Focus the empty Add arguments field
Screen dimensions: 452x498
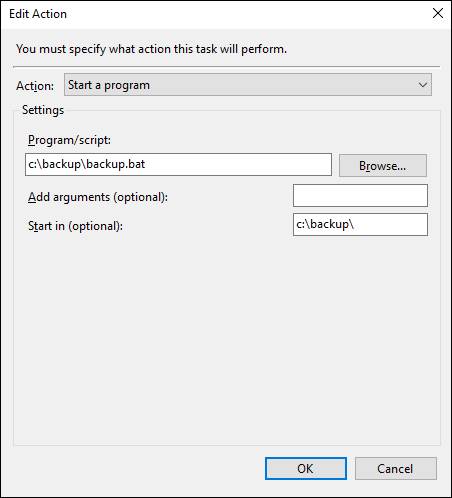coord(360,196)
